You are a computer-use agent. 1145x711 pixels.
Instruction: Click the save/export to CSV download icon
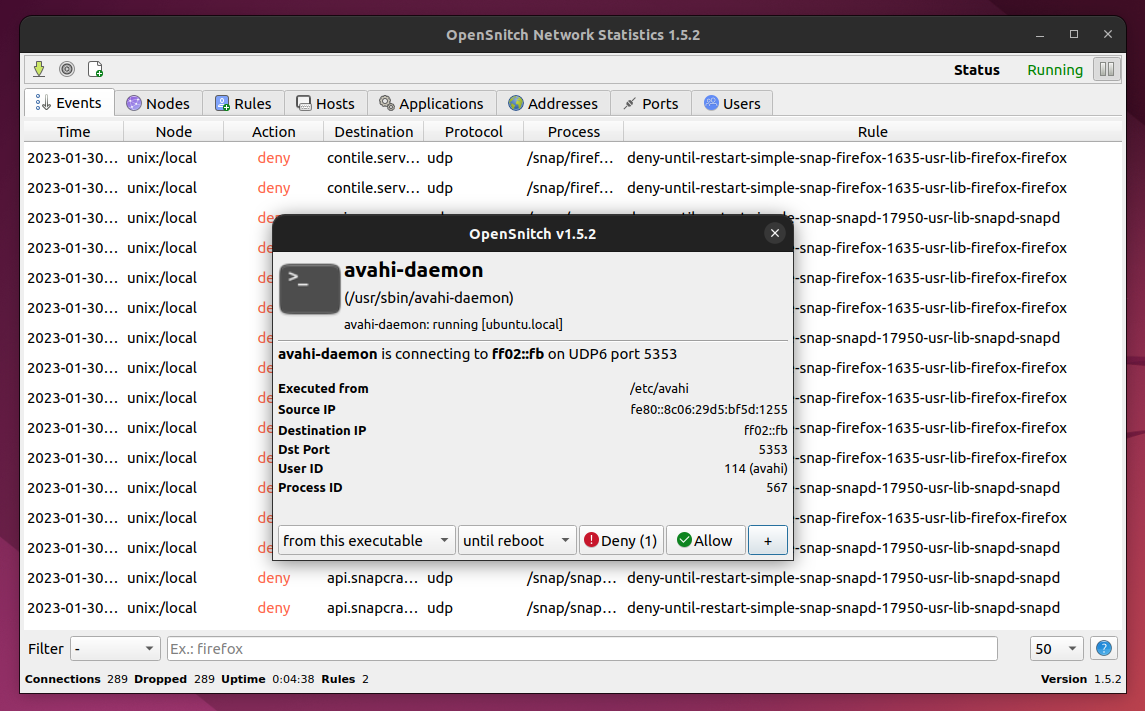click(39, 69)
